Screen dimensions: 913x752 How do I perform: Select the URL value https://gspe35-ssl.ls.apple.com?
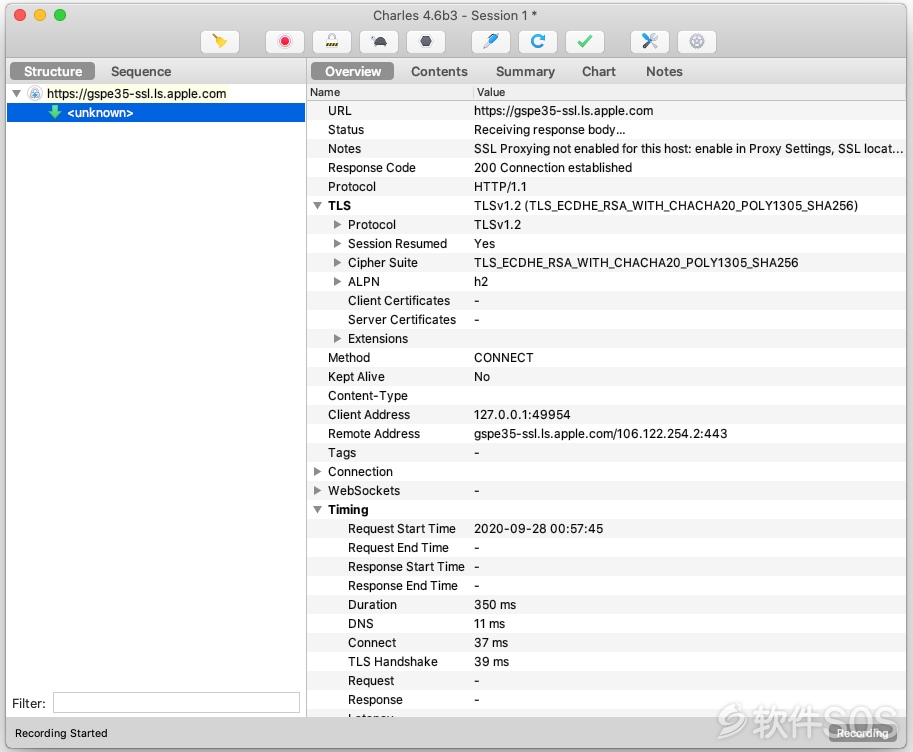click(x=563, y=111)
